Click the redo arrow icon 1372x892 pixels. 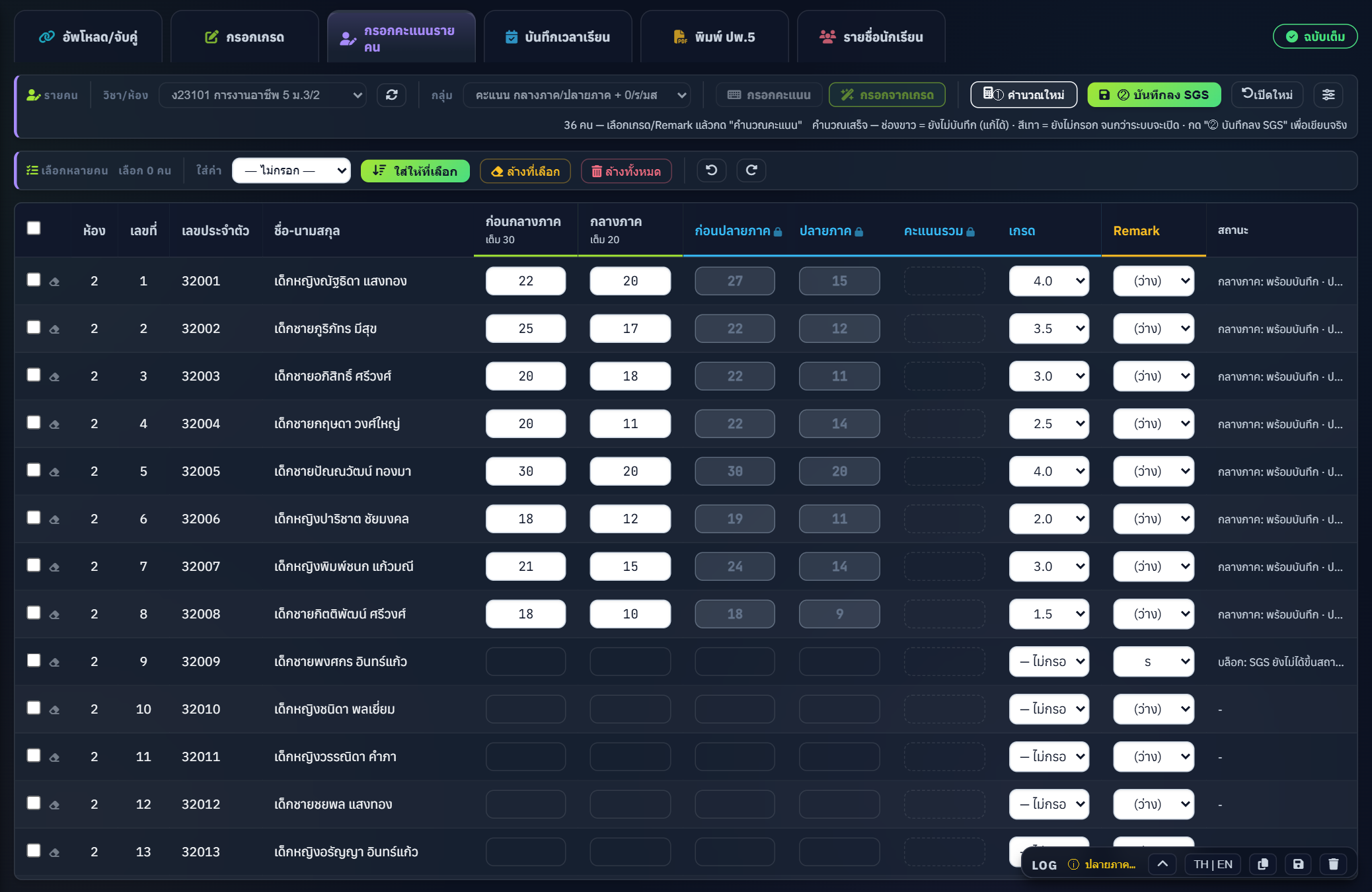pos(751,170)
